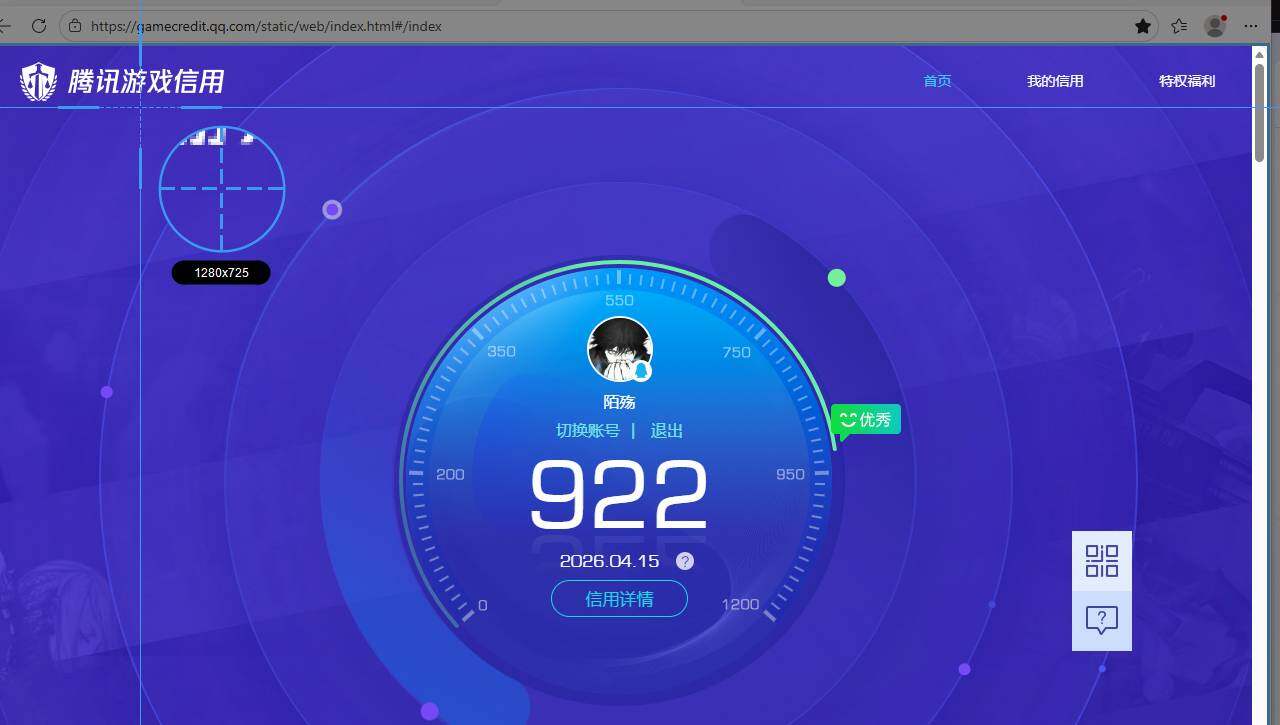
Task: Click the 切换账号 link
Action: click(588, 431)
